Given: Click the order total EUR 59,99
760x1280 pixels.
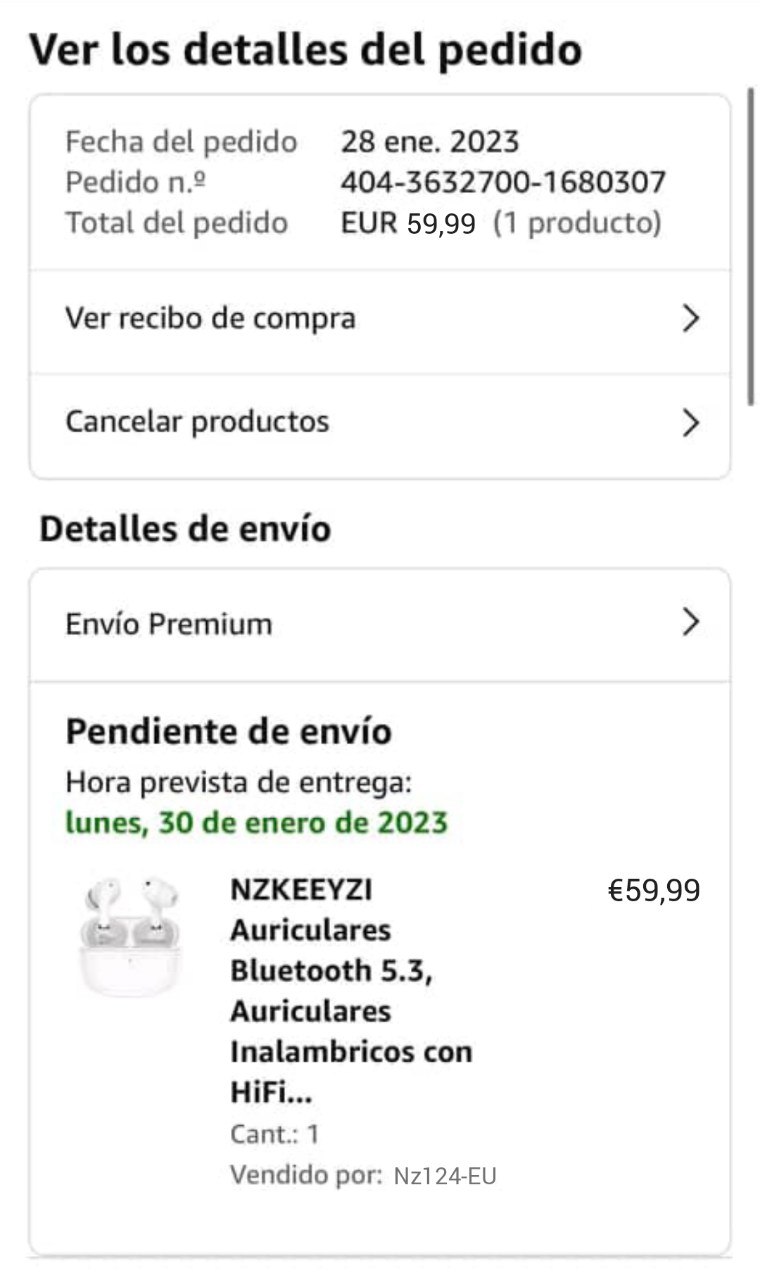Looking at the screenshot, I should [408, 224].
